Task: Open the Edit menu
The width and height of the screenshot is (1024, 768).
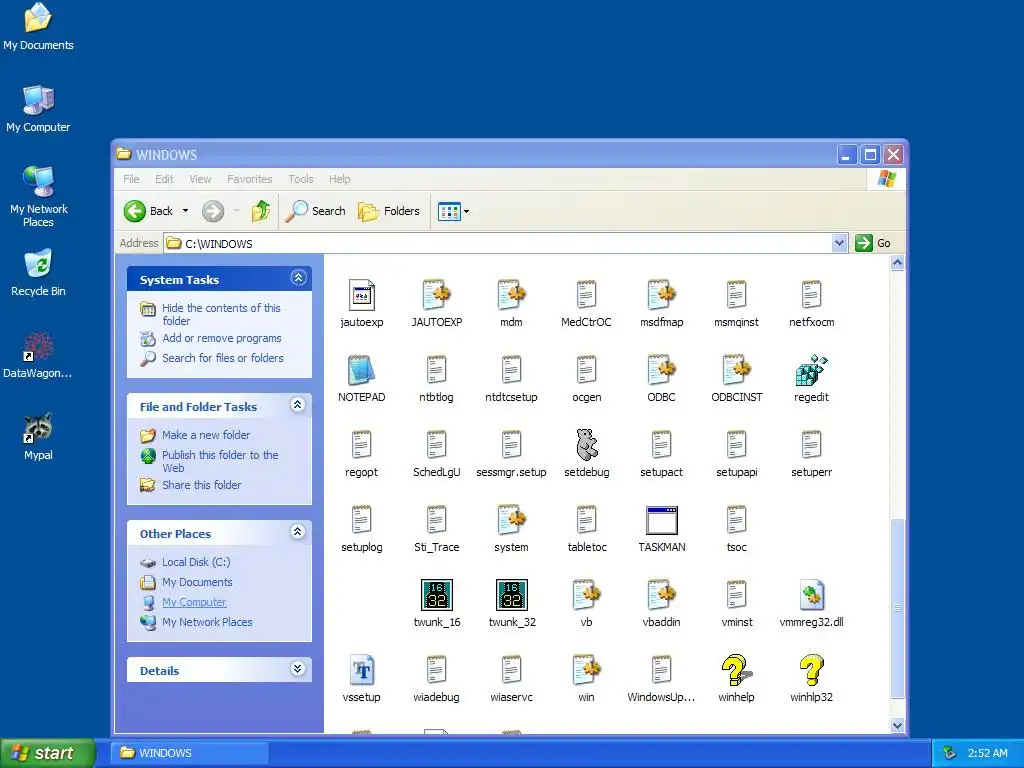Action: pos(164,179)
